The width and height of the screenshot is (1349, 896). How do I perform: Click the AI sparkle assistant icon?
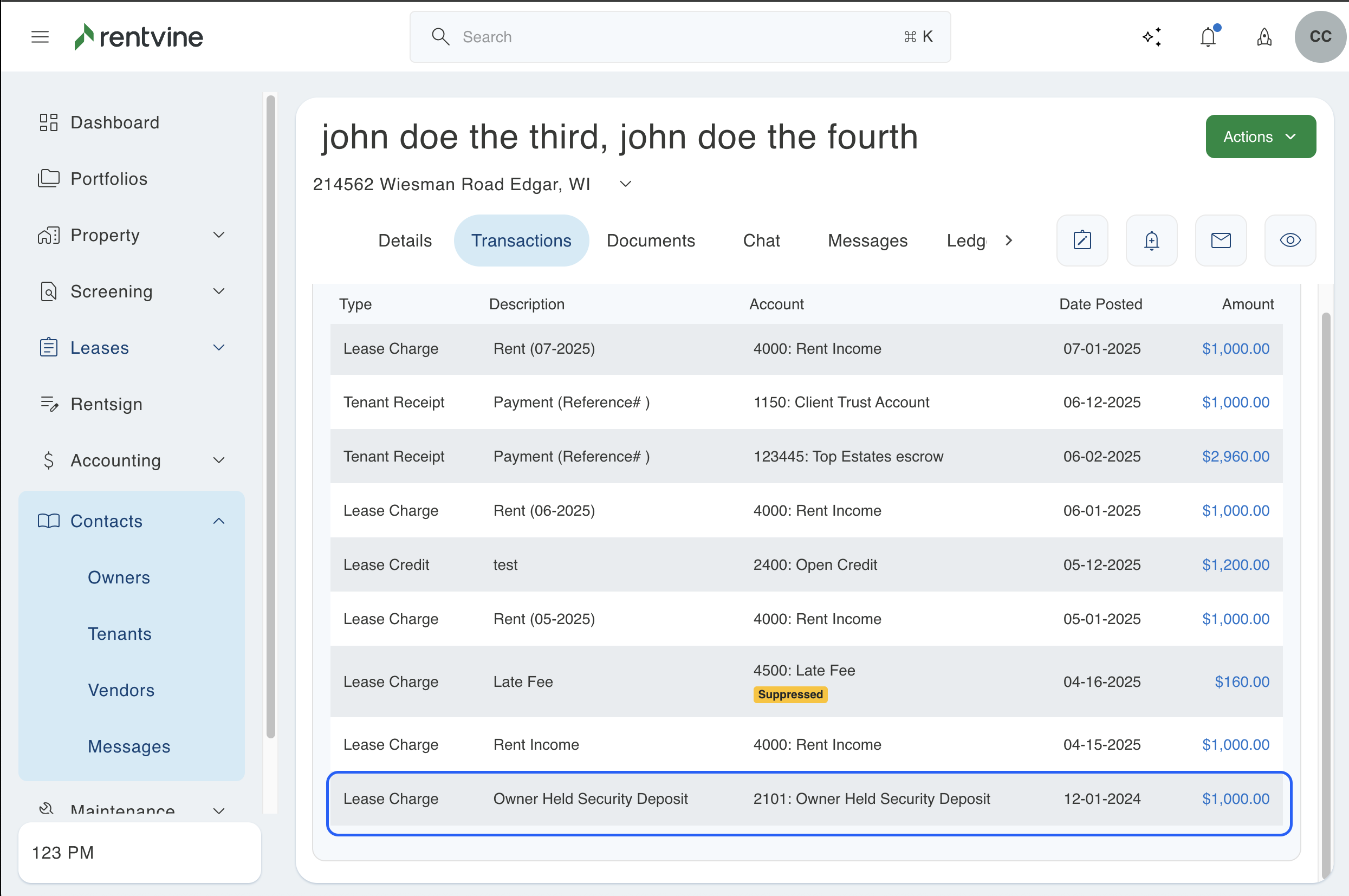coord(1152,37)
